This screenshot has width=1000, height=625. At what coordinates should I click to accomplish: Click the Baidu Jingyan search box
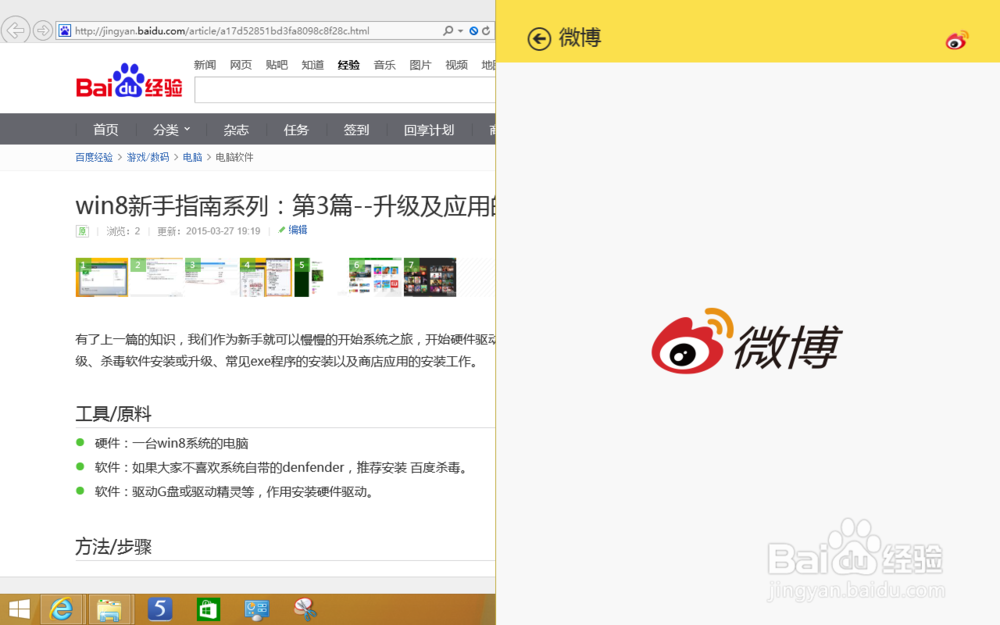[x=345, y=90]
